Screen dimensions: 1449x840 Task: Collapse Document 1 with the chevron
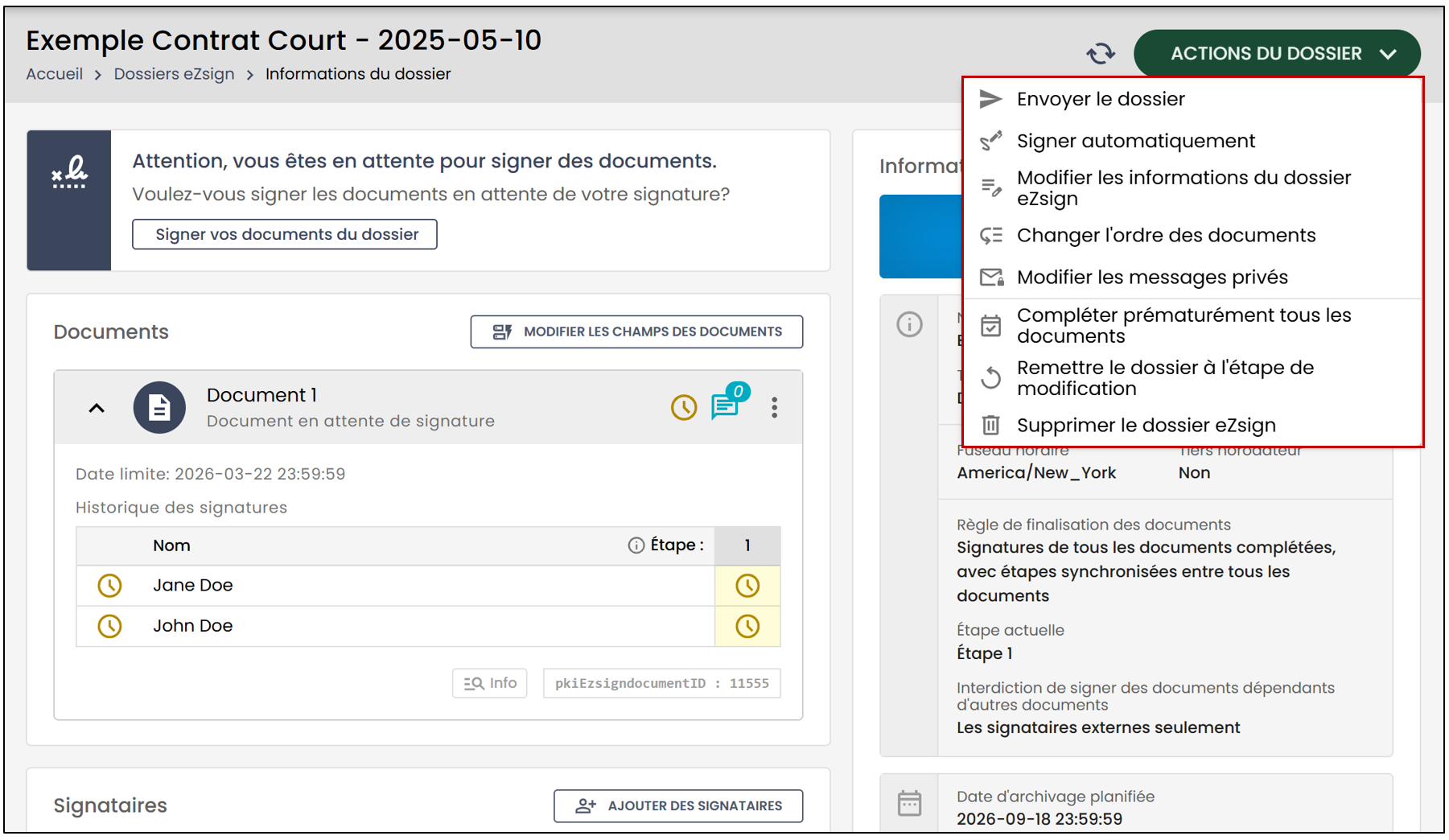click(x=97, y=408)
